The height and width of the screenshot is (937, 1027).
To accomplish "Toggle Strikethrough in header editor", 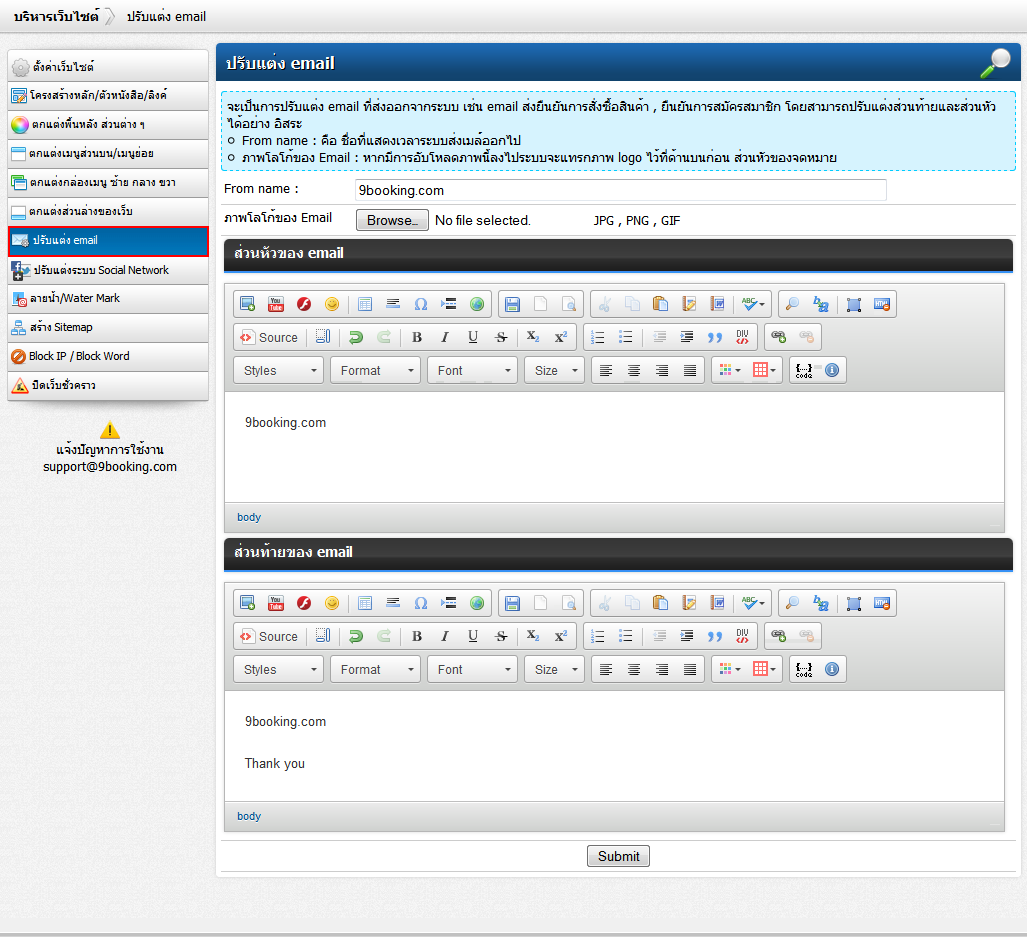I will point(501,337).
